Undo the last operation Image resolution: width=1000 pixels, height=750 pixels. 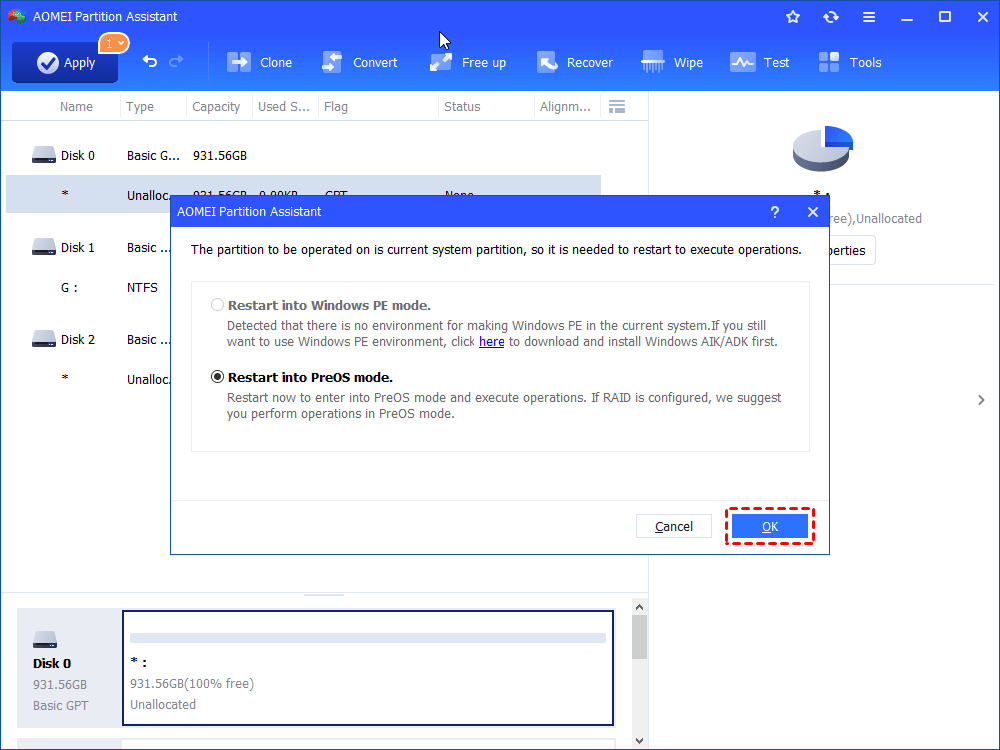click(149, 61)
